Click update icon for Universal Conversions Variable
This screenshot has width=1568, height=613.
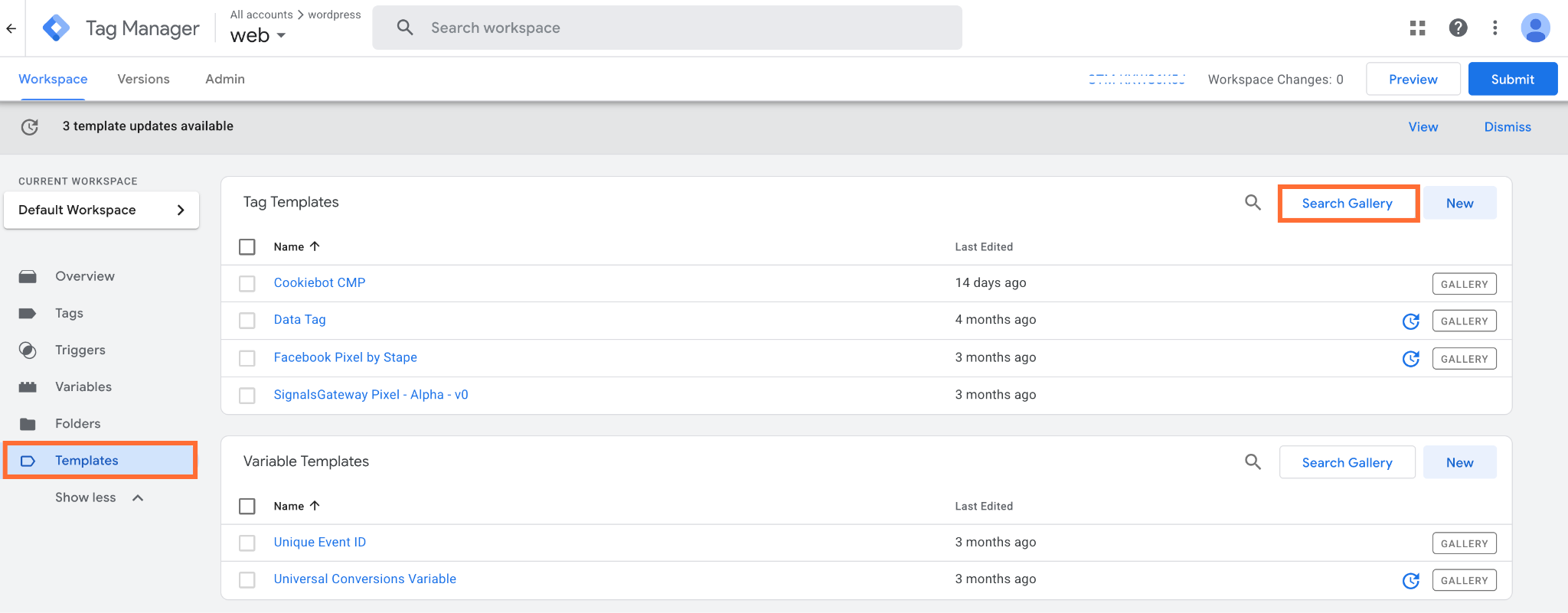(1411, 581)
